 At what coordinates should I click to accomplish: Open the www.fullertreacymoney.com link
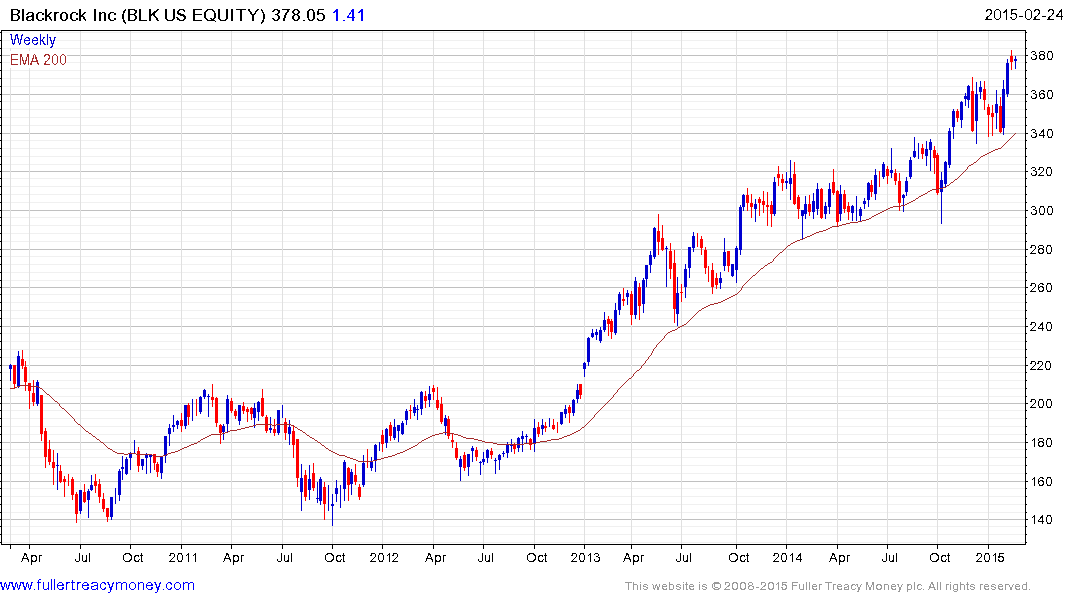(97, 586)
